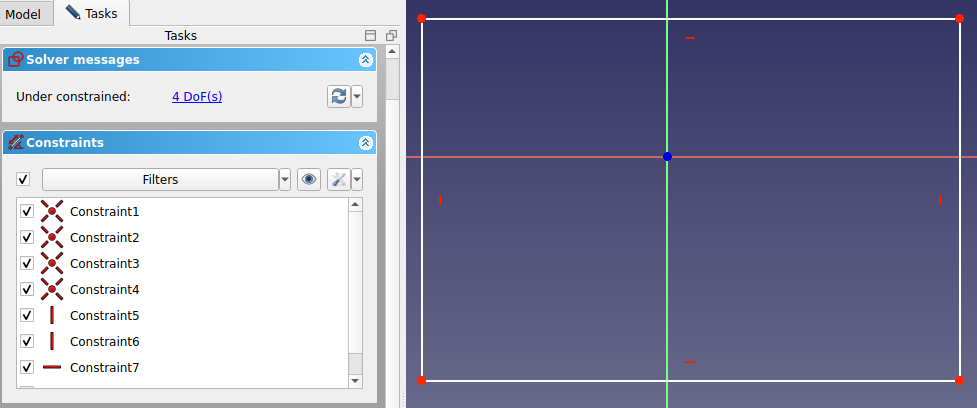
Task: Click the constraint list scrollbar thumb
Action: coord(355,363)
